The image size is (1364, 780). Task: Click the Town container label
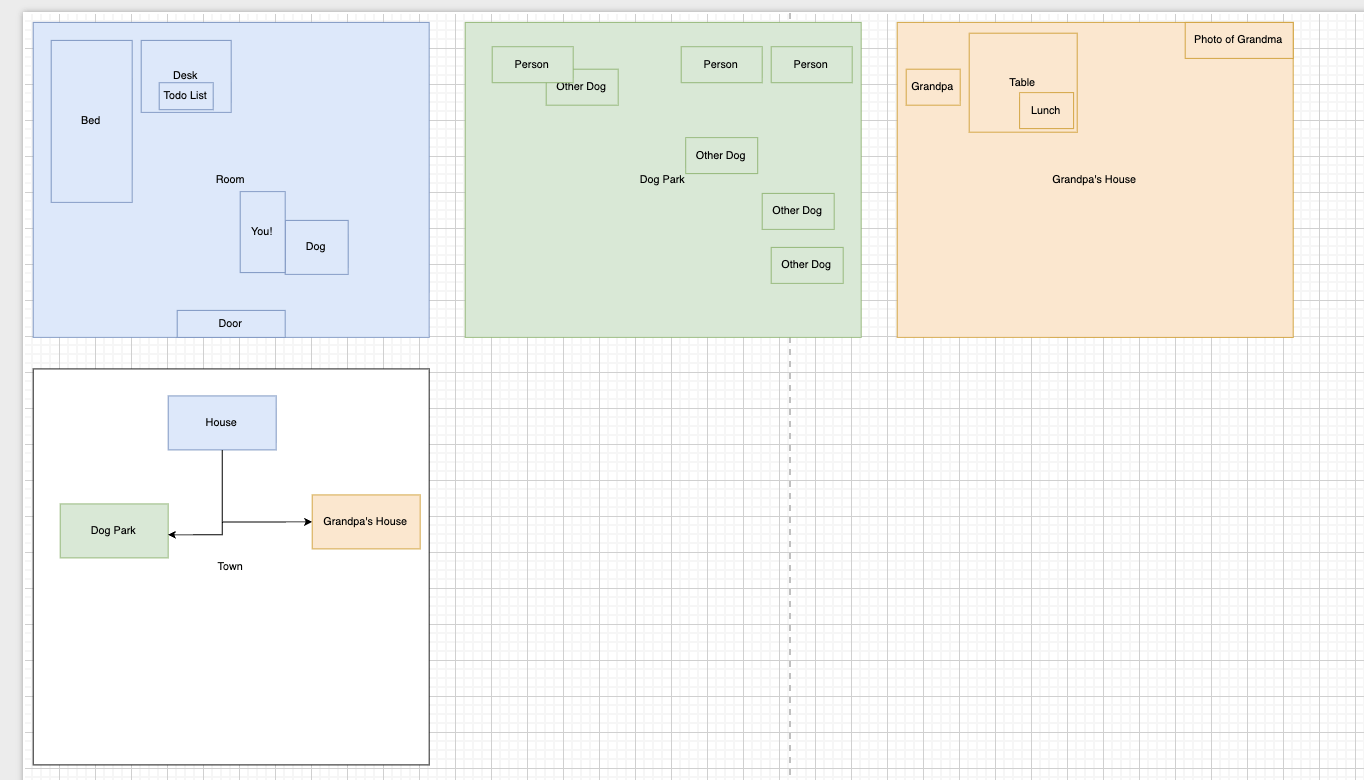pyautogui.click(x=230, y=567)
